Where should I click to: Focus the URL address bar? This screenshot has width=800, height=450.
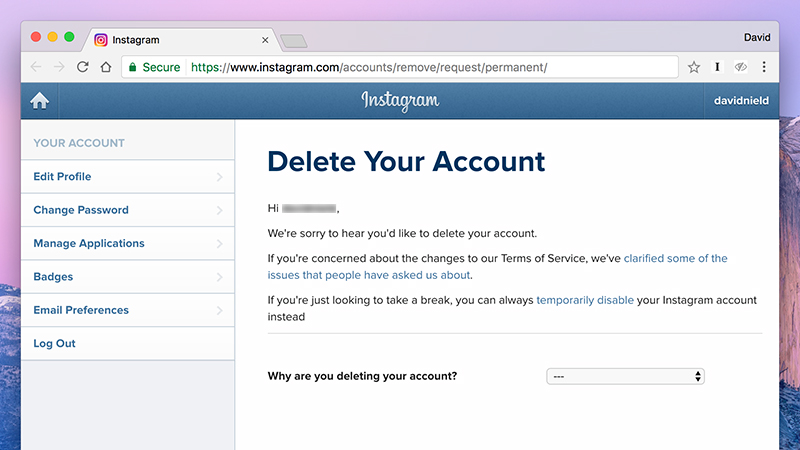(431, 67)
